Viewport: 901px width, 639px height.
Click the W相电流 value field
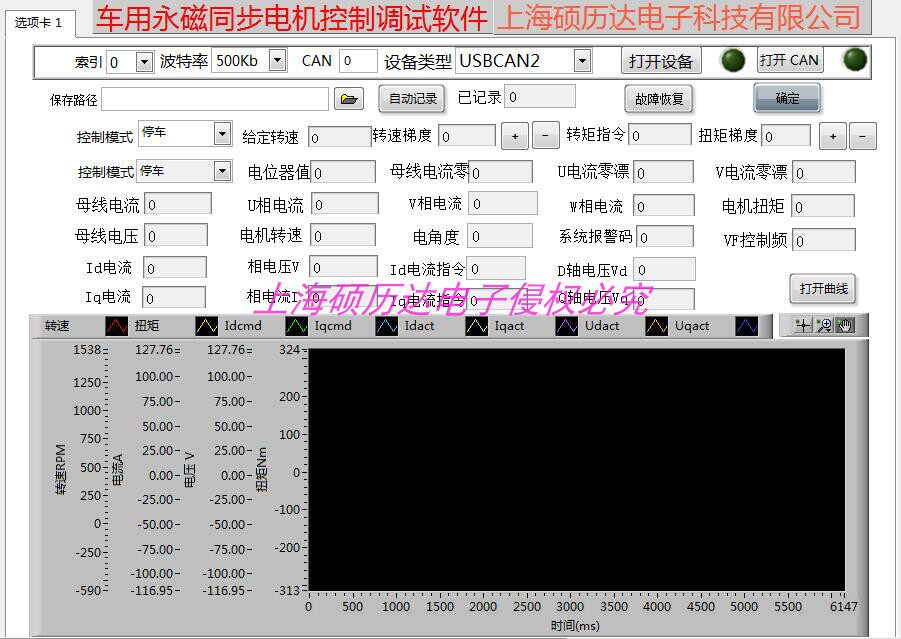point(664,206)
